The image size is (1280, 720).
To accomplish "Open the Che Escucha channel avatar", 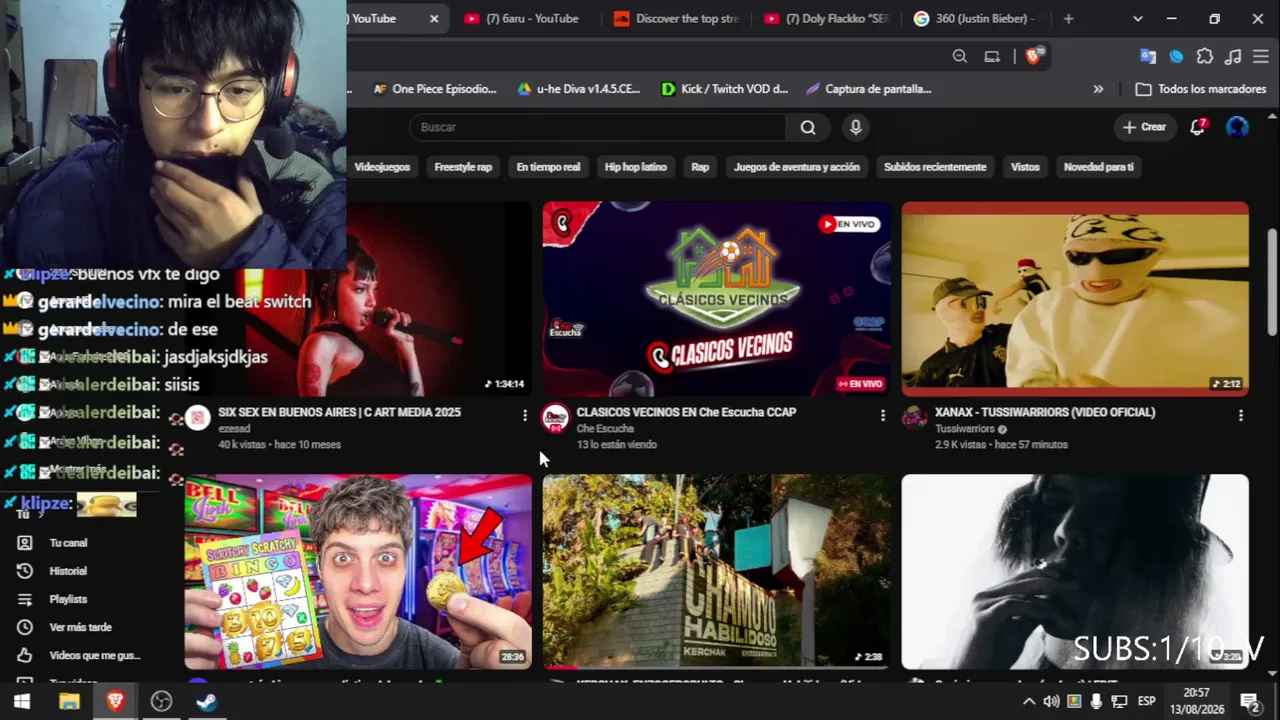I will (555, 418).
